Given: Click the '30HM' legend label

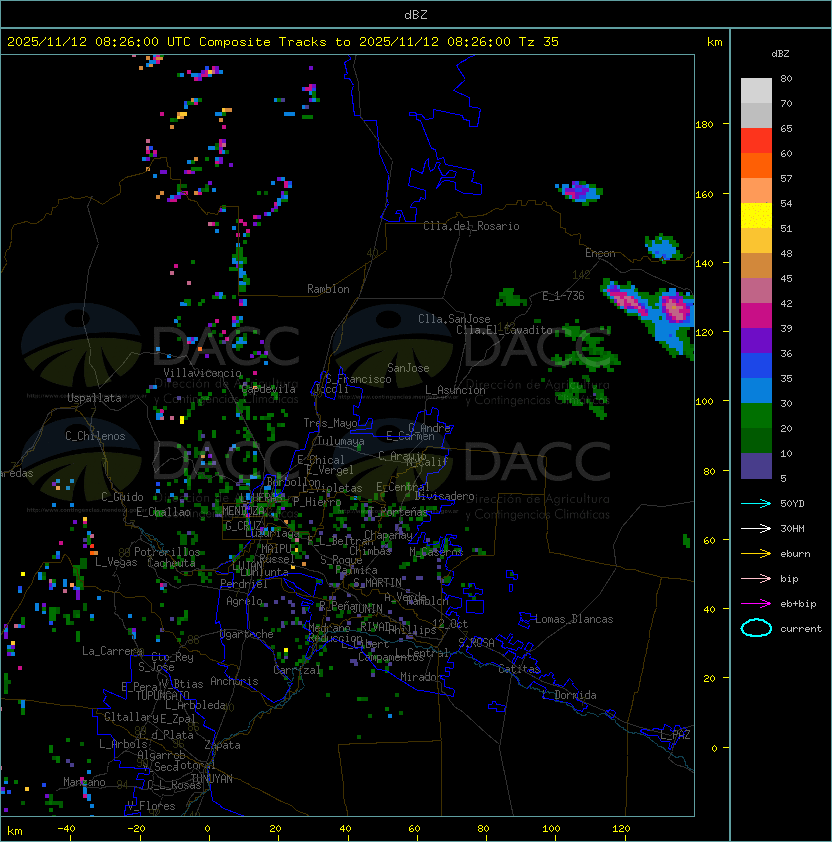Looking at the screenshot, I should tap(792, 528).
